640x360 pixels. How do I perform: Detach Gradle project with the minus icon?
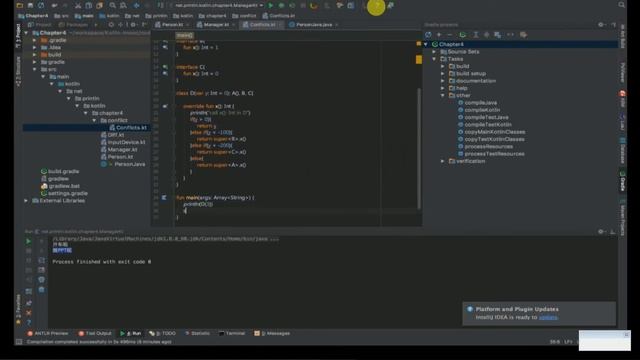450,35
